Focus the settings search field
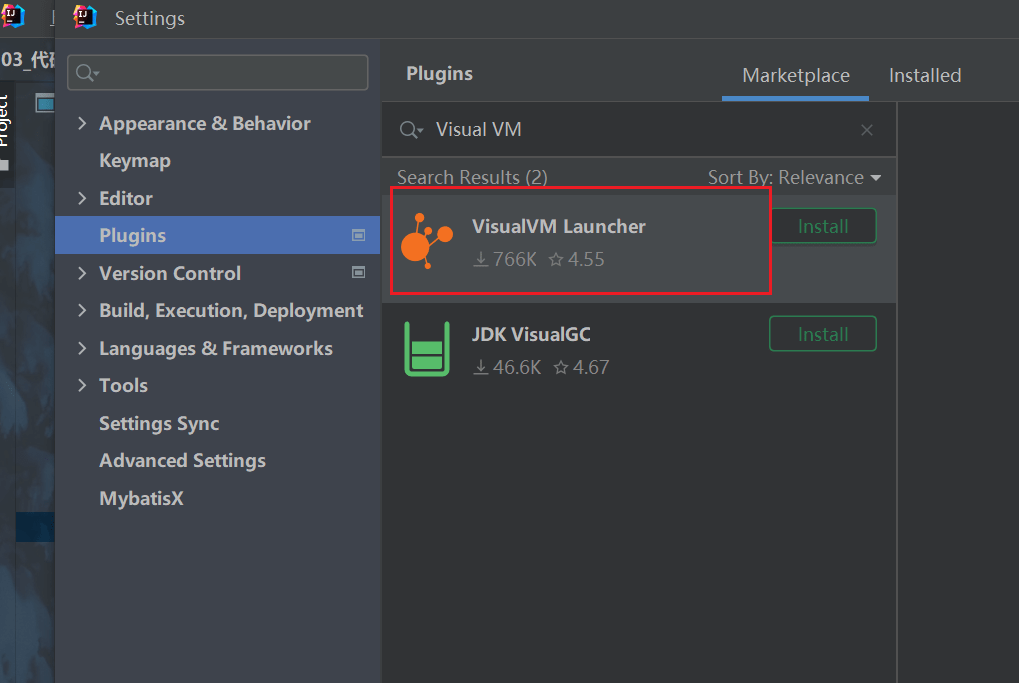The height and width of the screenshot is (683, 1019). tap(230, 72)
